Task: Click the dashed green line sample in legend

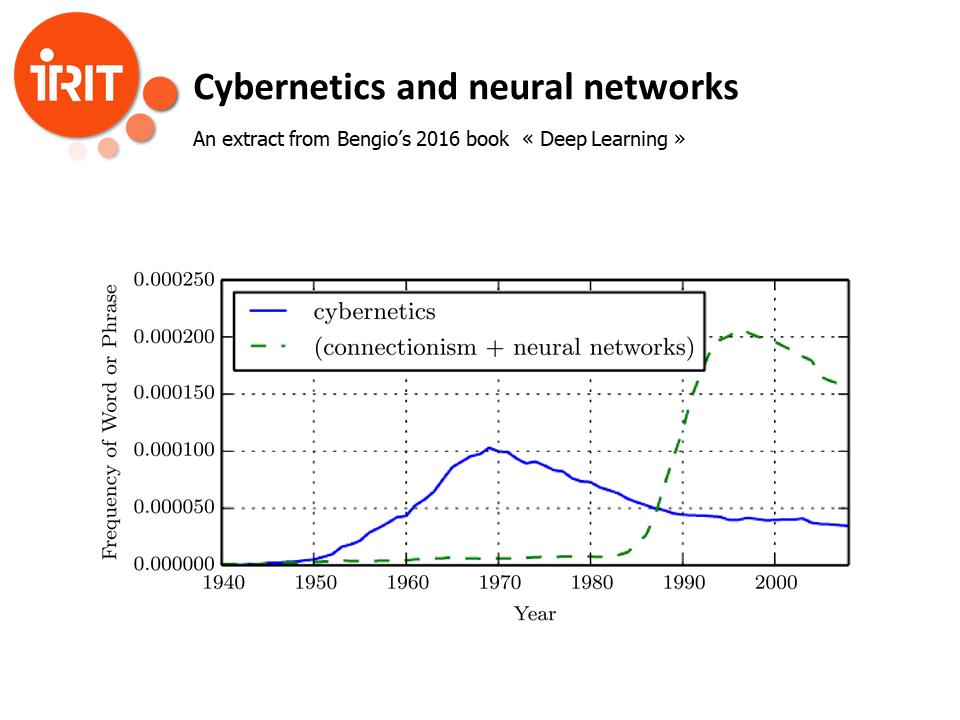Action: click(270, 348)
